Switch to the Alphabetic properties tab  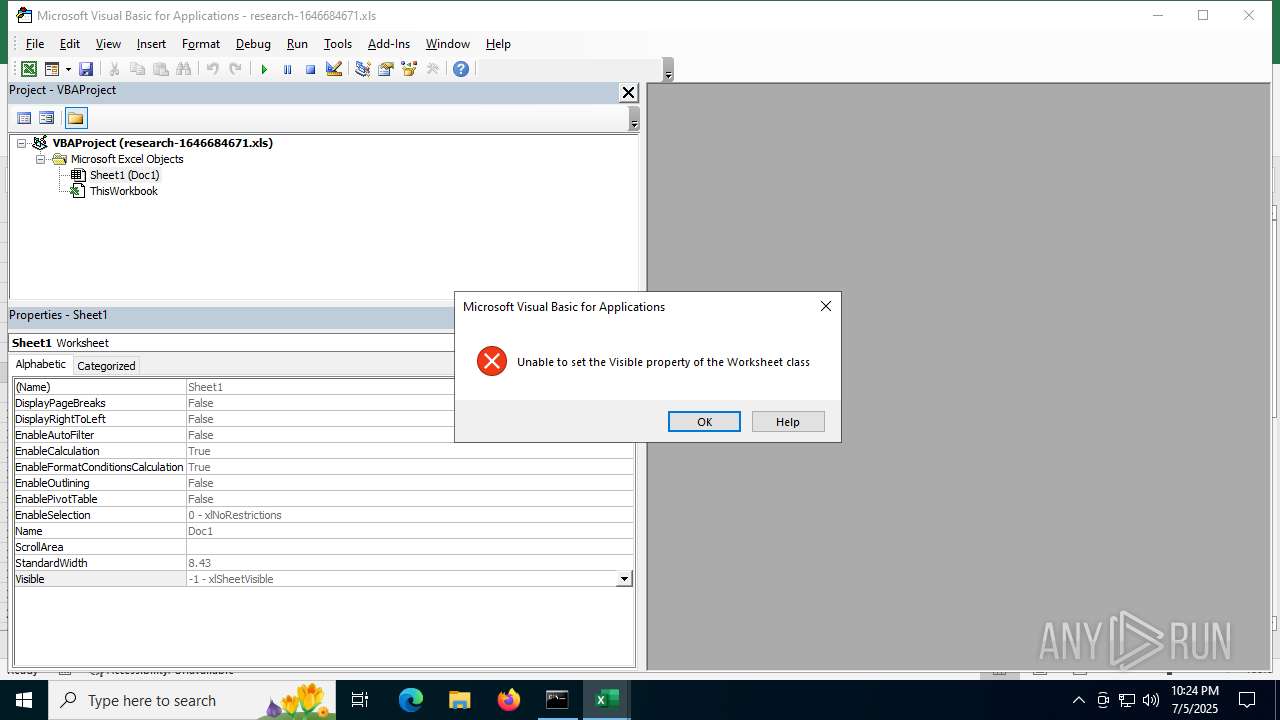click(41, 365)
